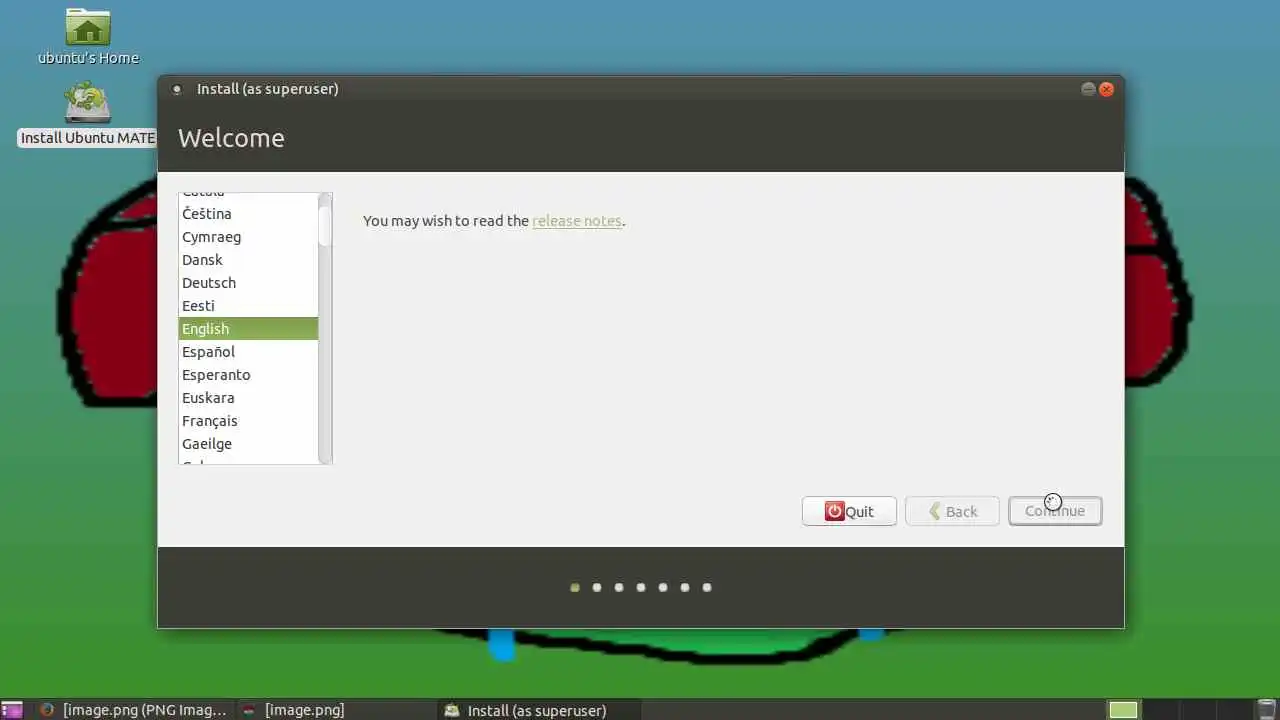Select English in the language list
This screenshot has width=1280, height=720.
248,329
